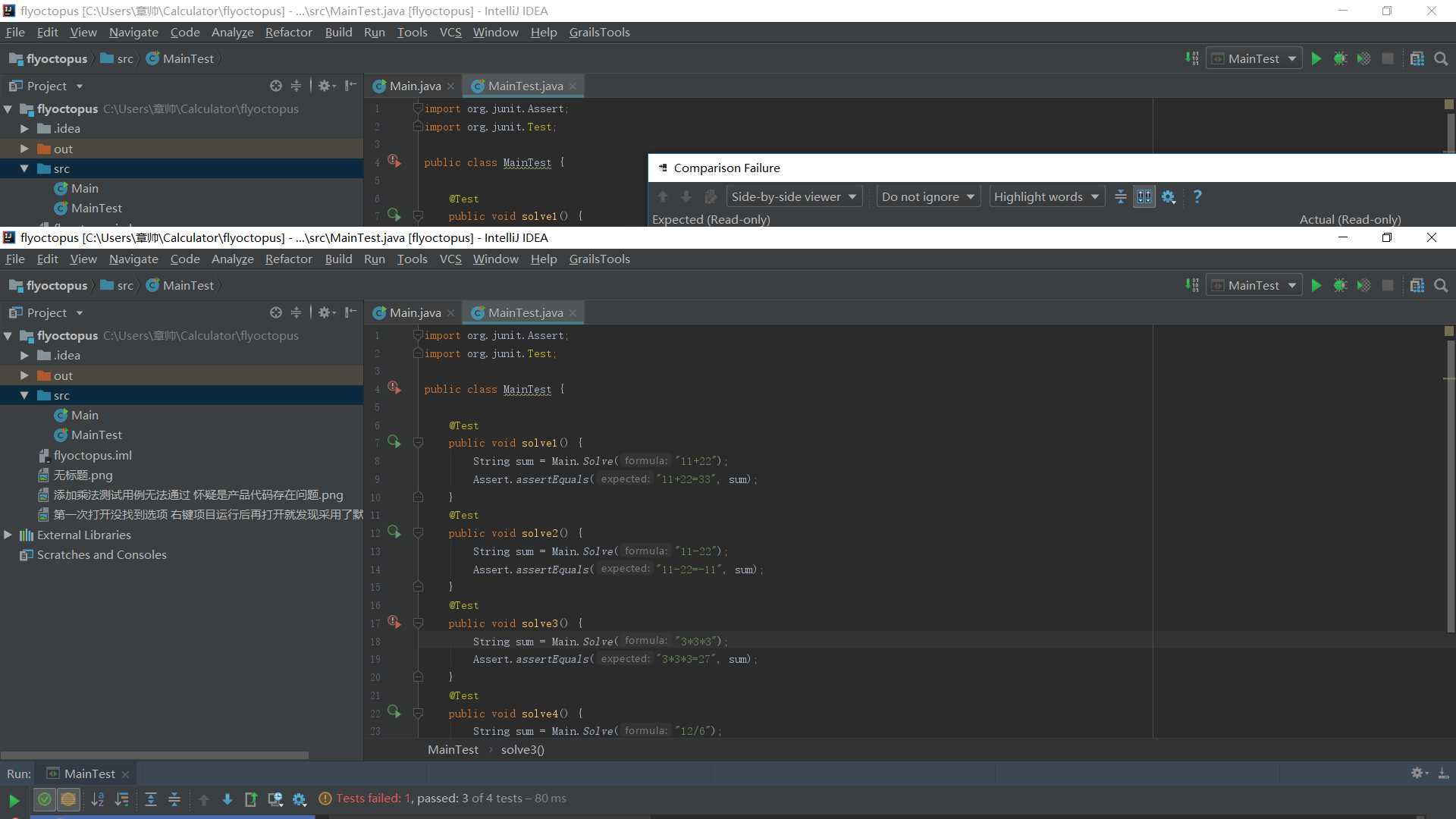Open Search Everywhere magnifier in lower window
The image size is (1456, 819).
click(x=1441, y=286)
